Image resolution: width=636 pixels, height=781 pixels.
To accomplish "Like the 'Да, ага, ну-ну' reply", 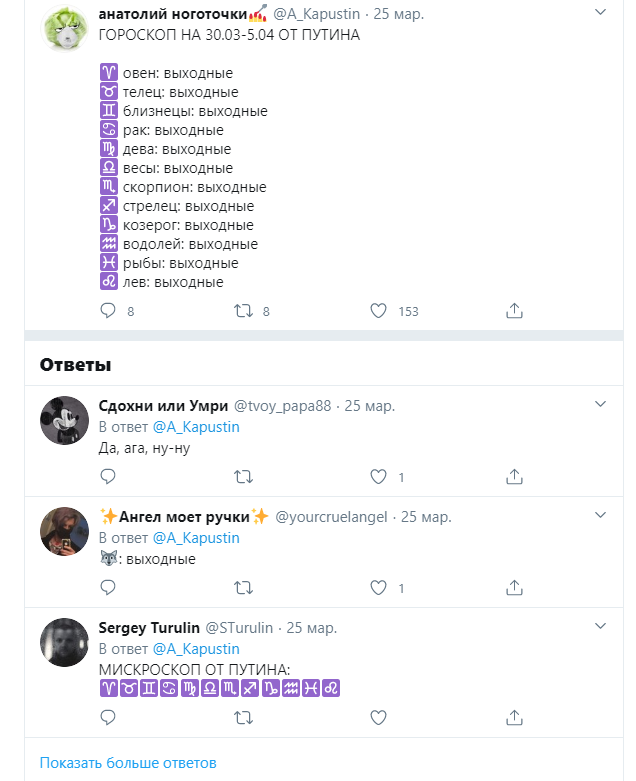I will point(379,477).
